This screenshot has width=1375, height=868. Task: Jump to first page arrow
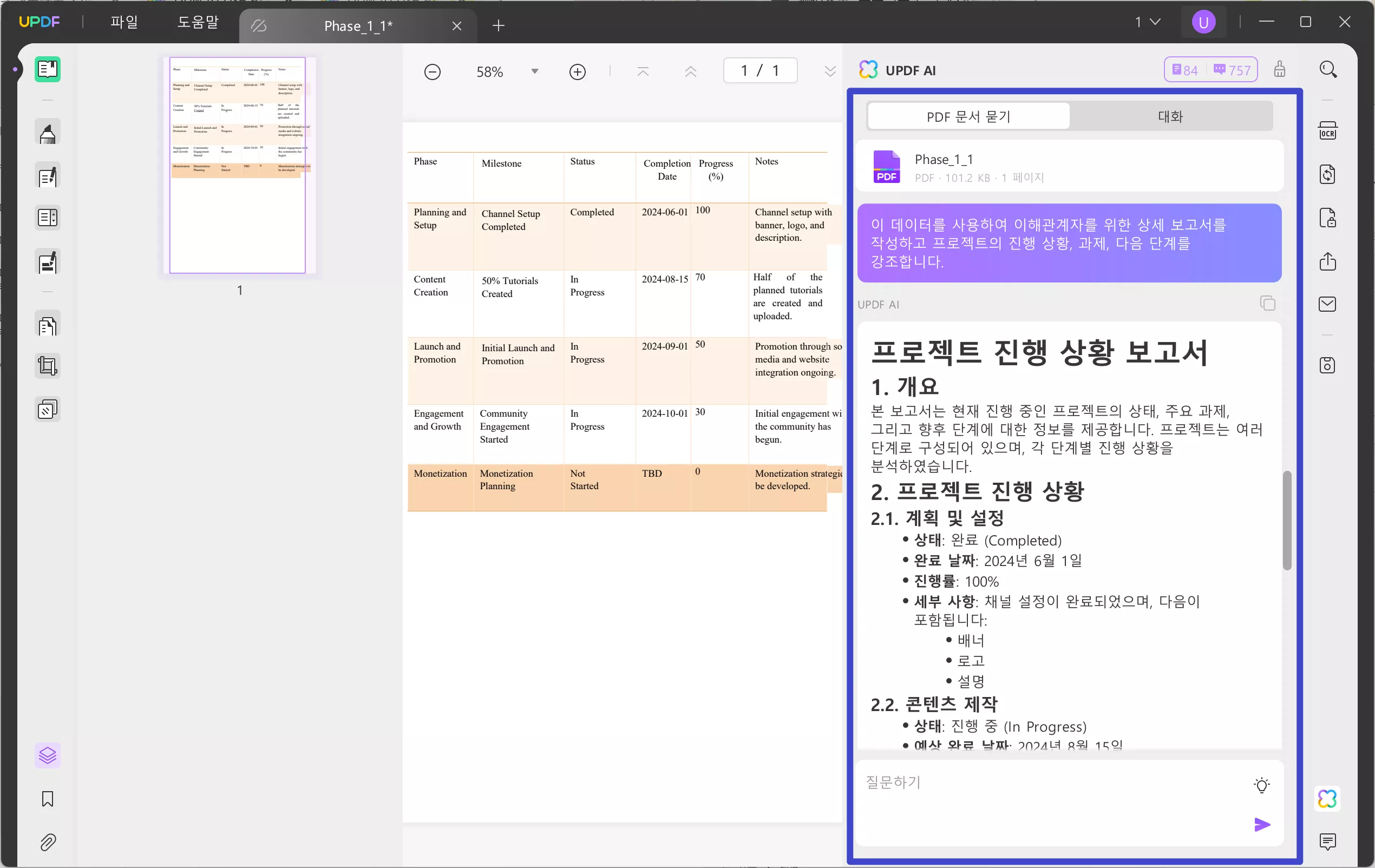click(643, 71)
